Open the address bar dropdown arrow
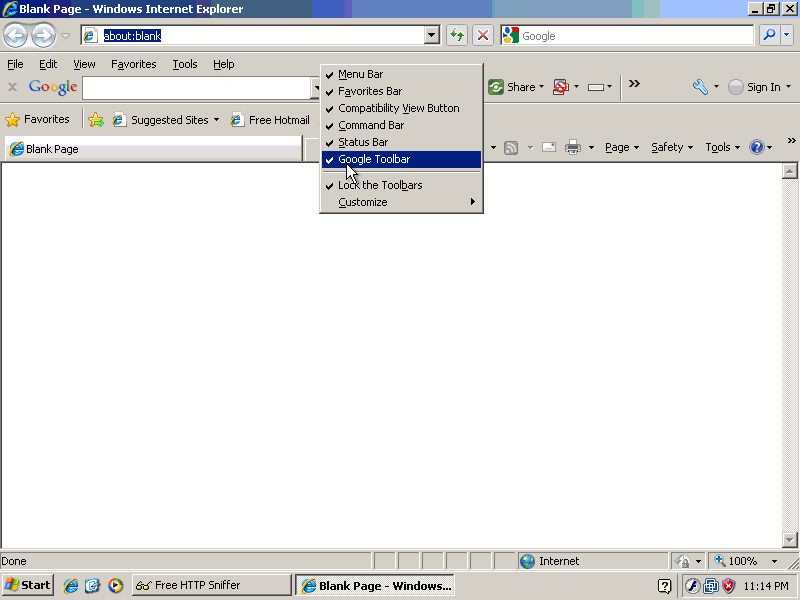 click(432, 35)
